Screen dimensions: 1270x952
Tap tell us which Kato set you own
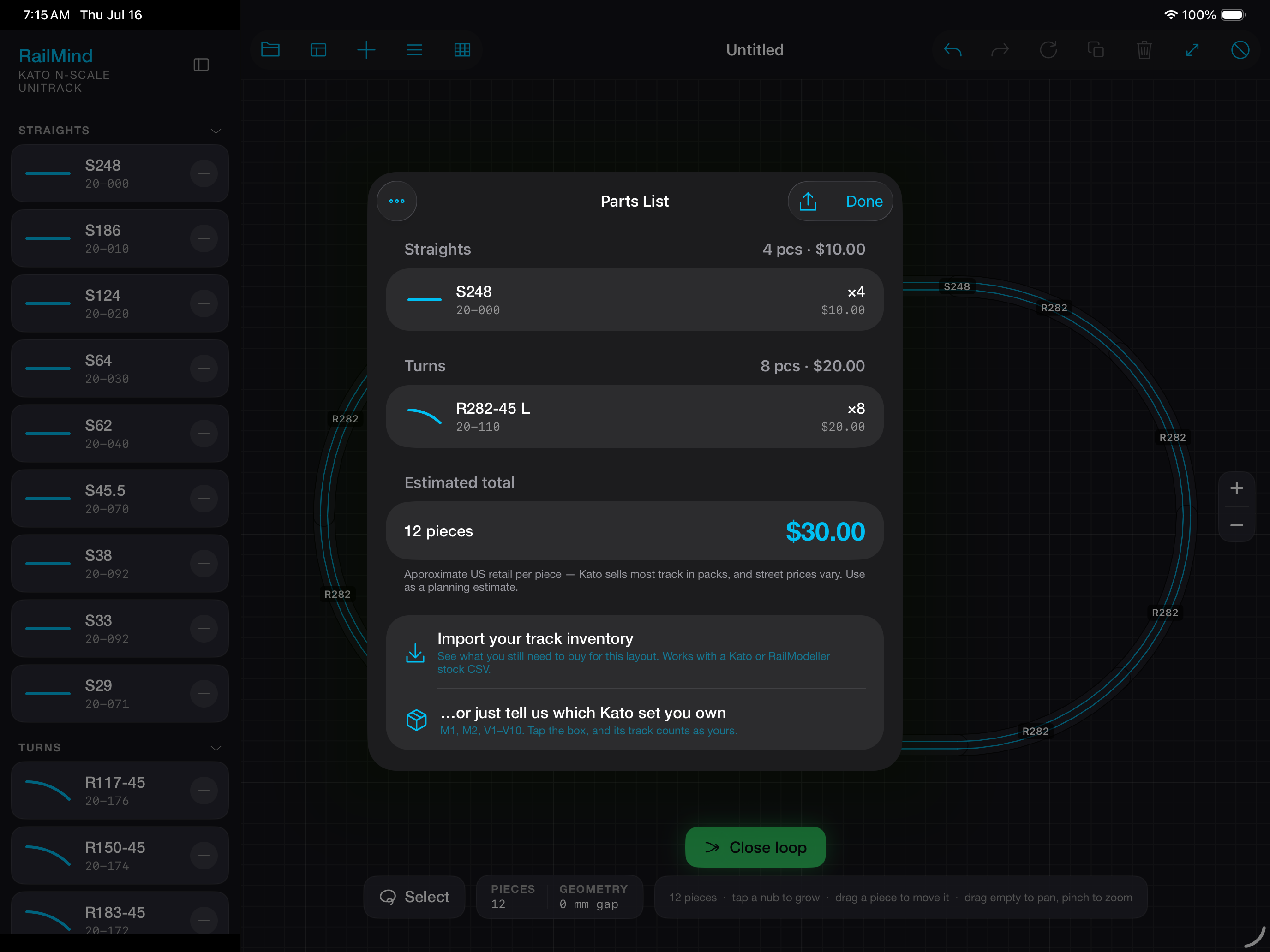(635, 720)
